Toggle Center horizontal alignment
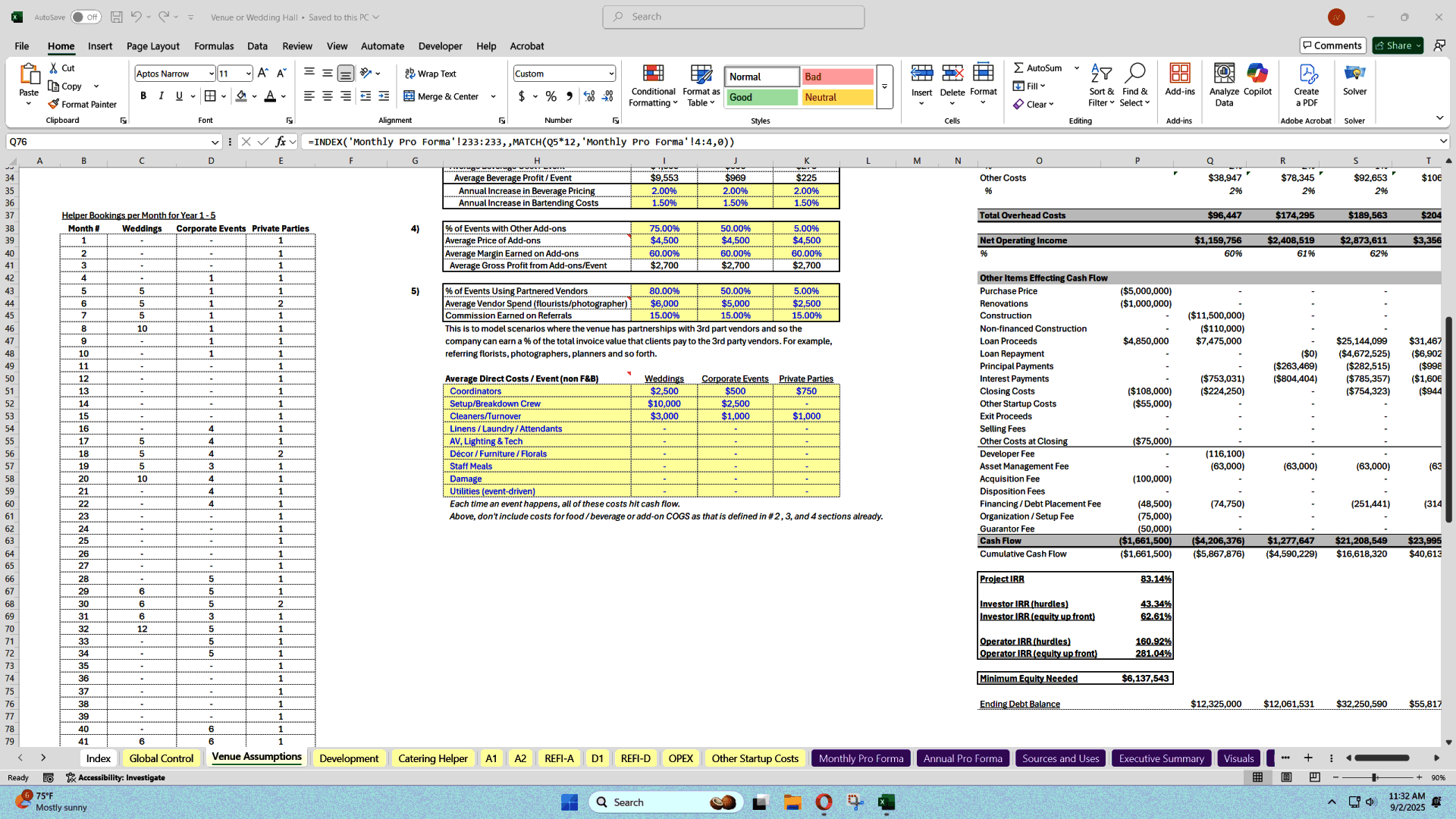Screen dimensions: 1456x819 pyautogui.click(x=327, y=96)
